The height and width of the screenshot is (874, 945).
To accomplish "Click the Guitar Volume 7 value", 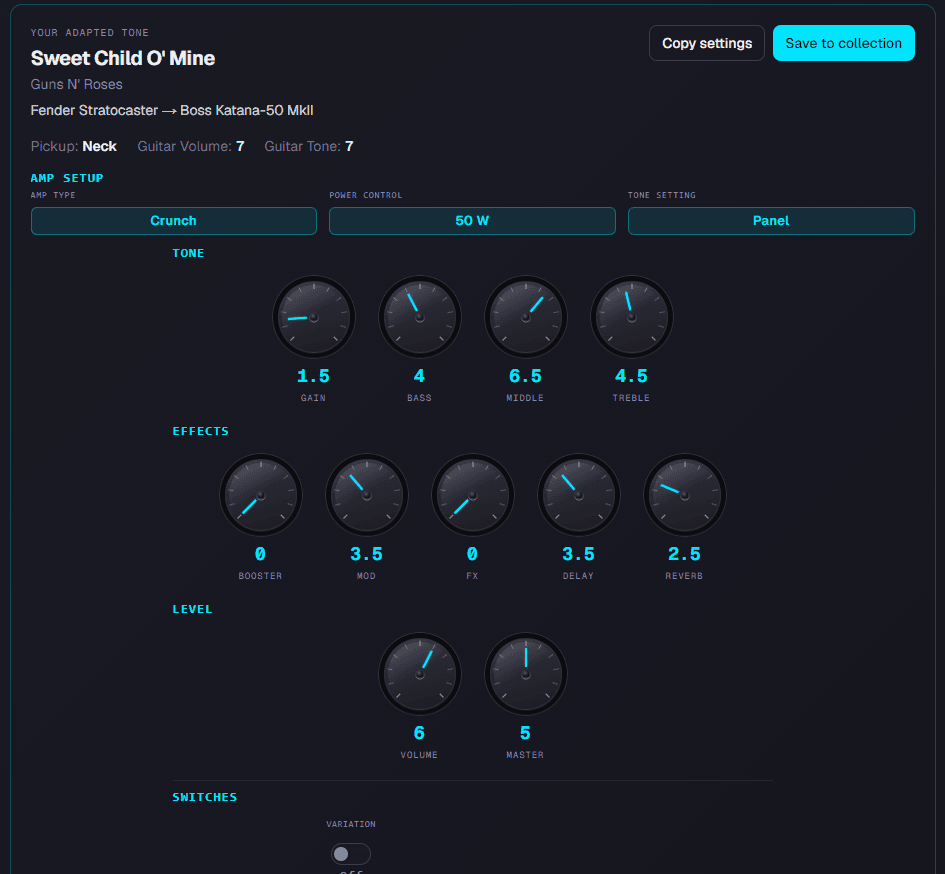I will click(x=240, y=146).
